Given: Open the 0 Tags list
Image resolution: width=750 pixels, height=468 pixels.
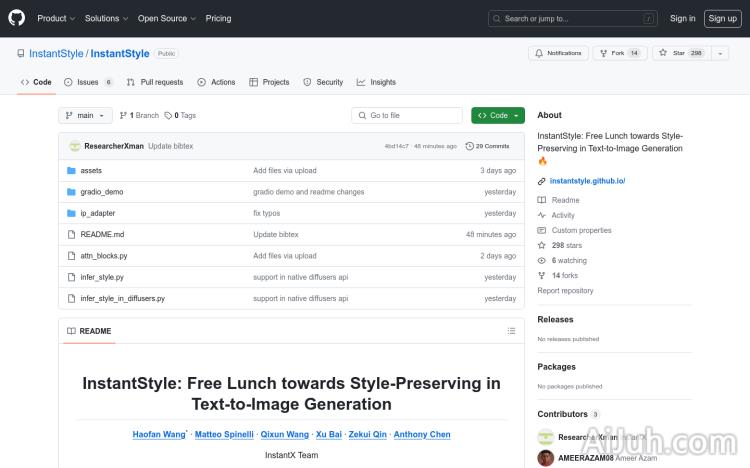Looking at the screenshot, I should 181,116.
